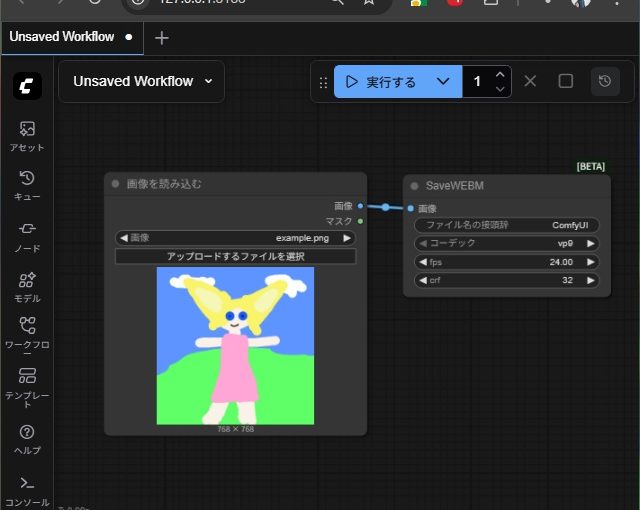Expand the run mode dropdown arrow
Image resolution: width=640 pixels, height=510 pixels.
443,82
